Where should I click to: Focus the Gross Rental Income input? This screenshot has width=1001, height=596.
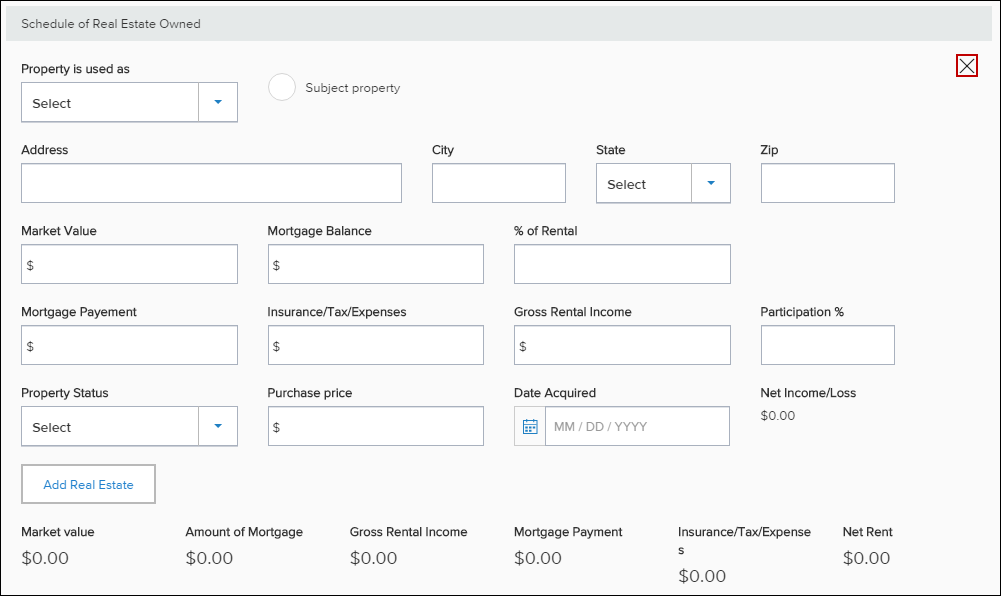[x=622, y=345]
